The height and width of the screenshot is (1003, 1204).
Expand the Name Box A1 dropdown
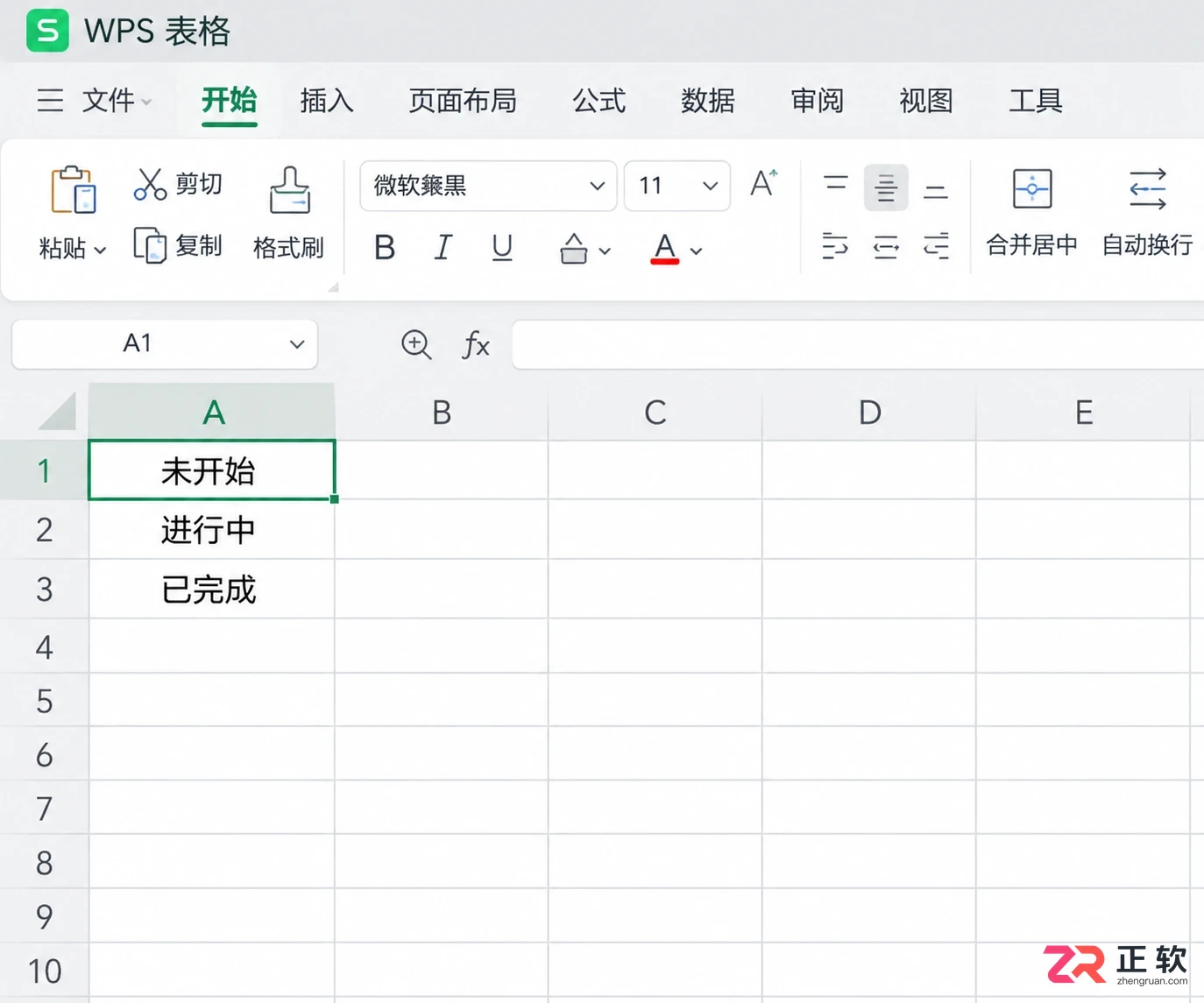point(297,344)
